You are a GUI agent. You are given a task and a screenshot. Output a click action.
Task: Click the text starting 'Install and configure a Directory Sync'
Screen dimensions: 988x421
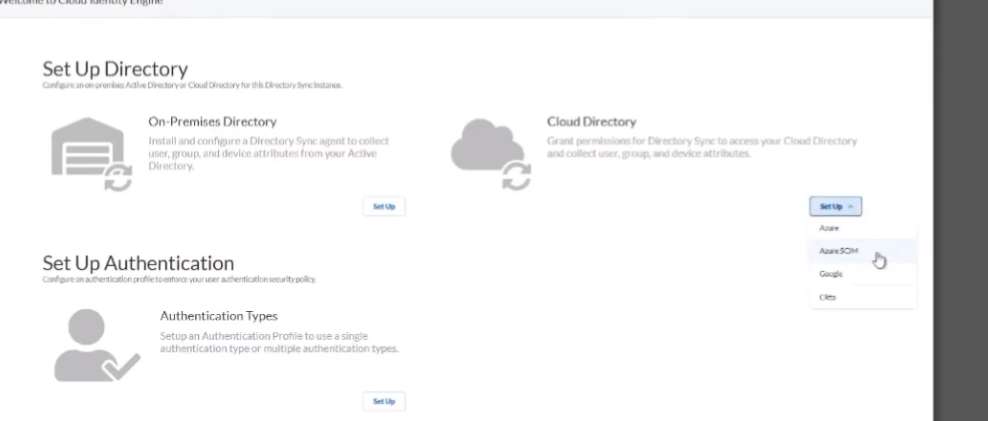tap(269, 153)
